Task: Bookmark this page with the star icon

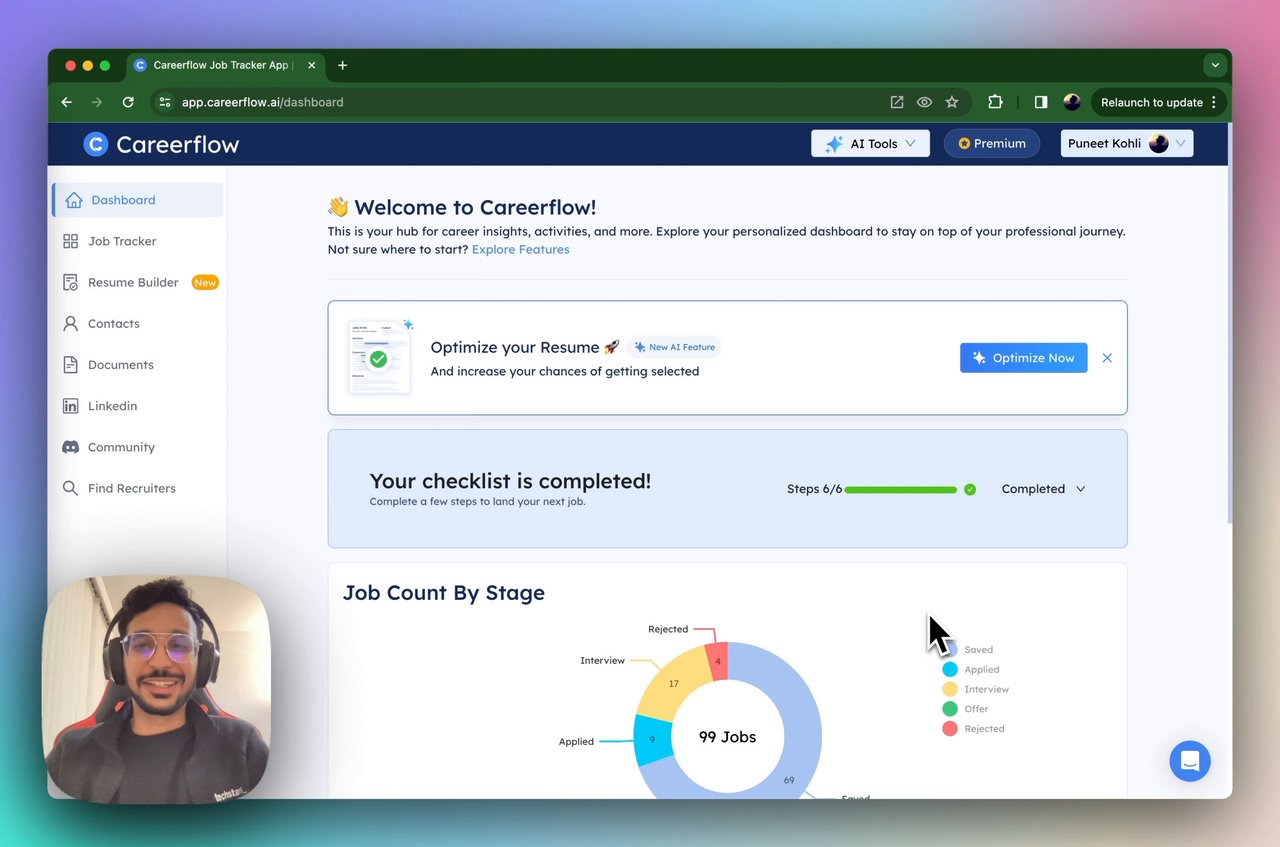Action: point(952,102)
